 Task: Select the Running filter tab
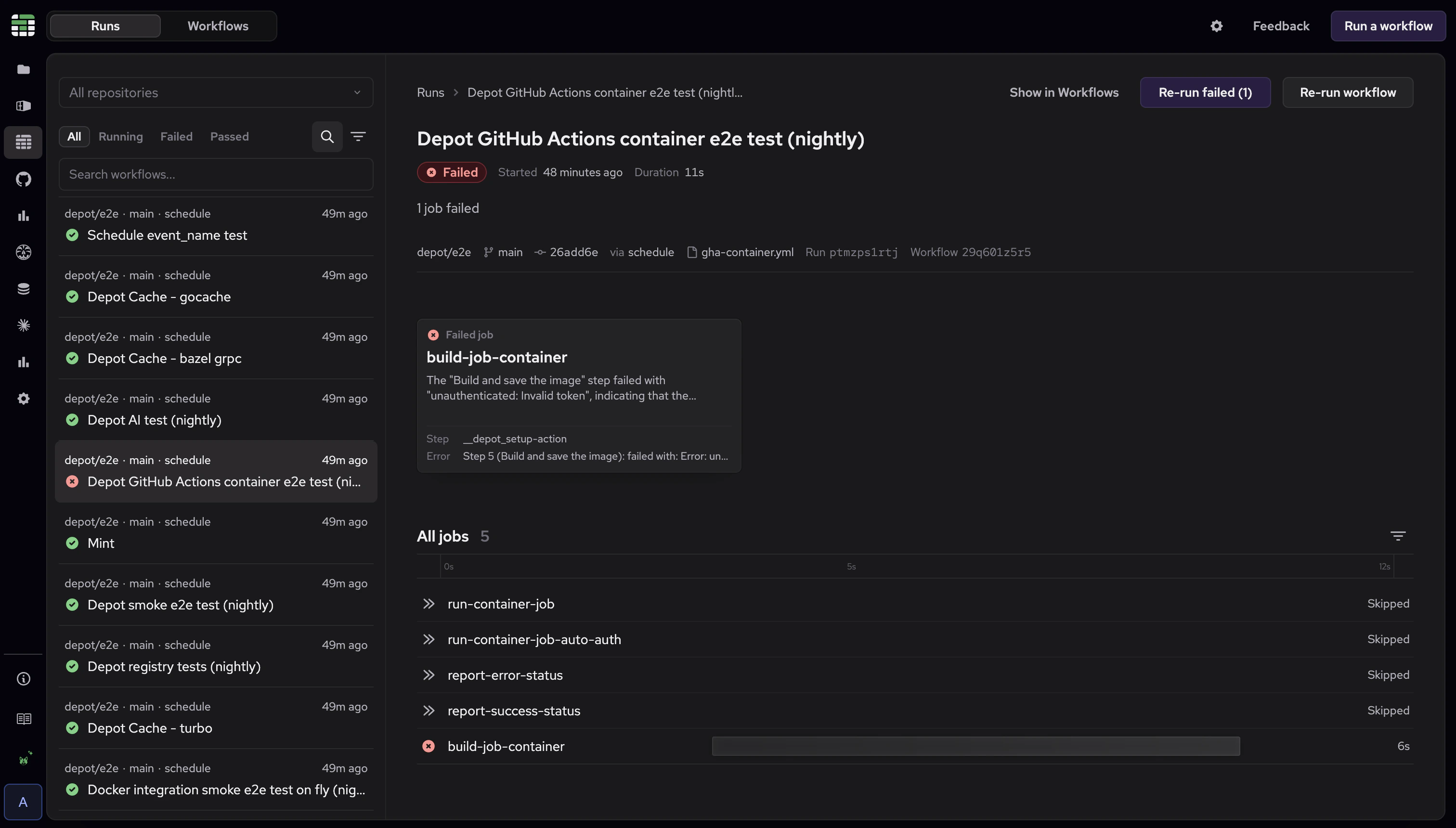[120, 137]
